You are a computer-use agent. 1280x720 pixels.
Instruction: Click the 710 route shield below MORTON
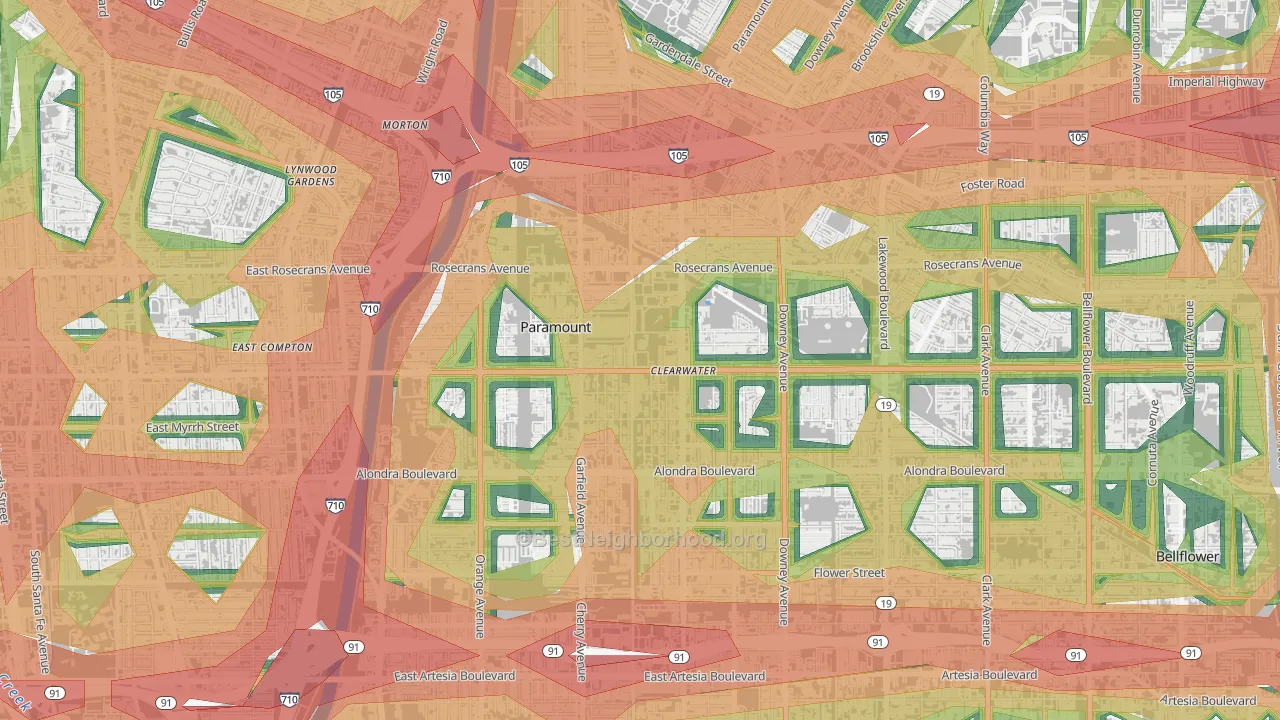(x=442, y=177)
